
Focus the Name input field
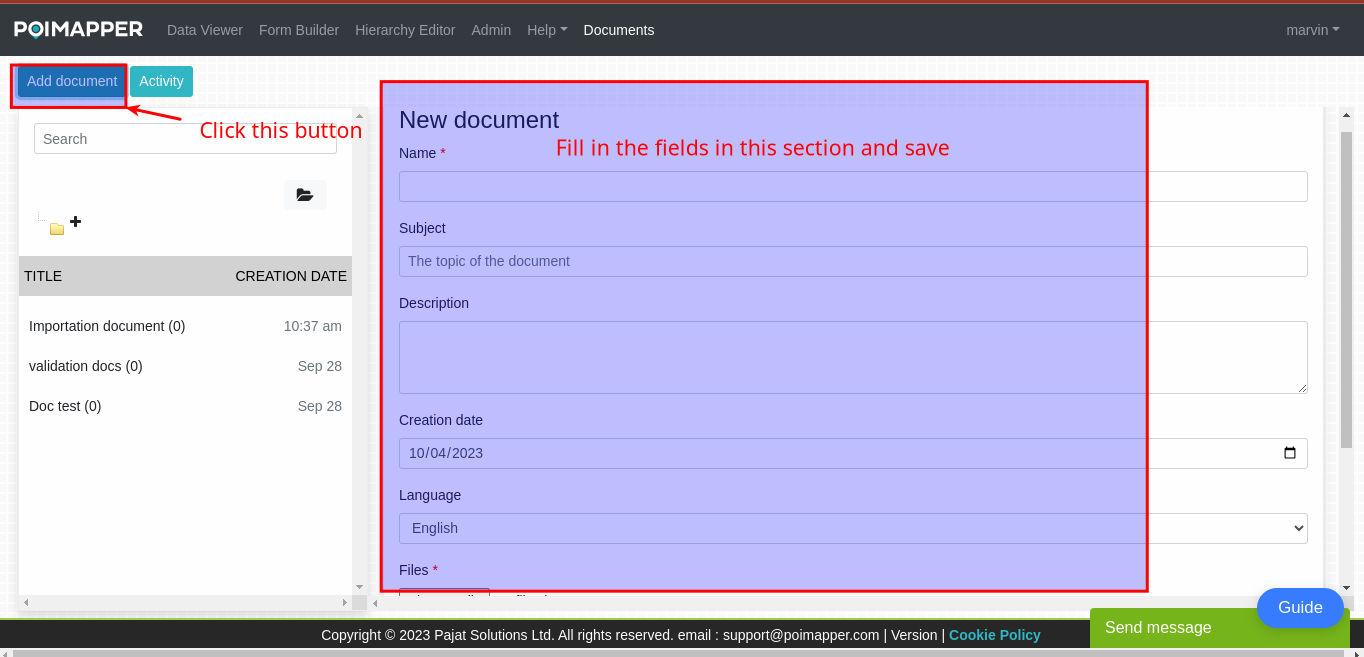853,186
